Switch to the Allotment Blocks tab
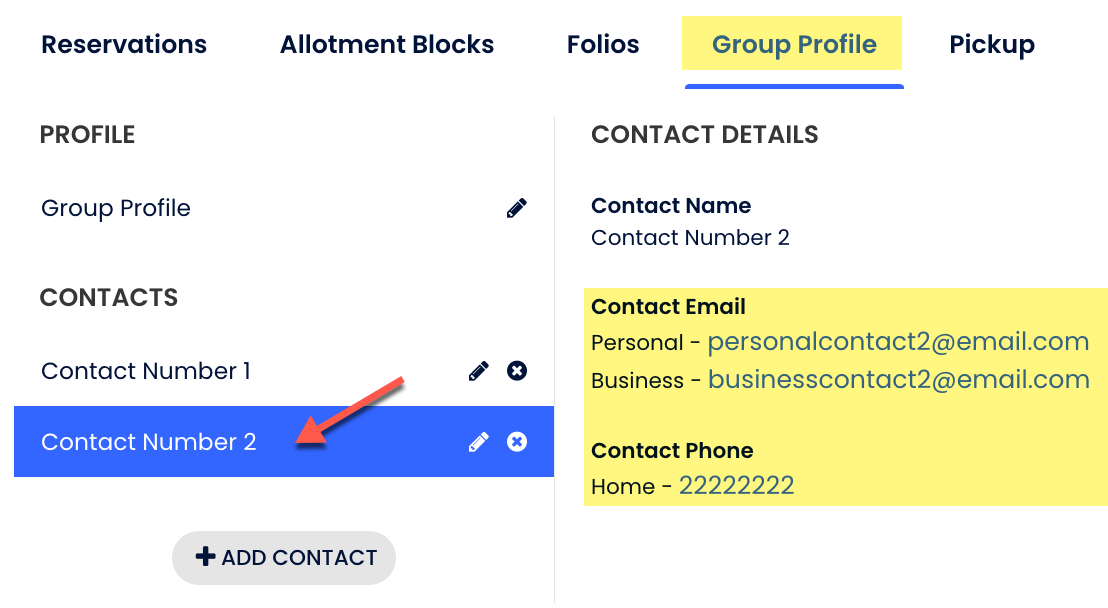1108x608 pixels. 387,45
